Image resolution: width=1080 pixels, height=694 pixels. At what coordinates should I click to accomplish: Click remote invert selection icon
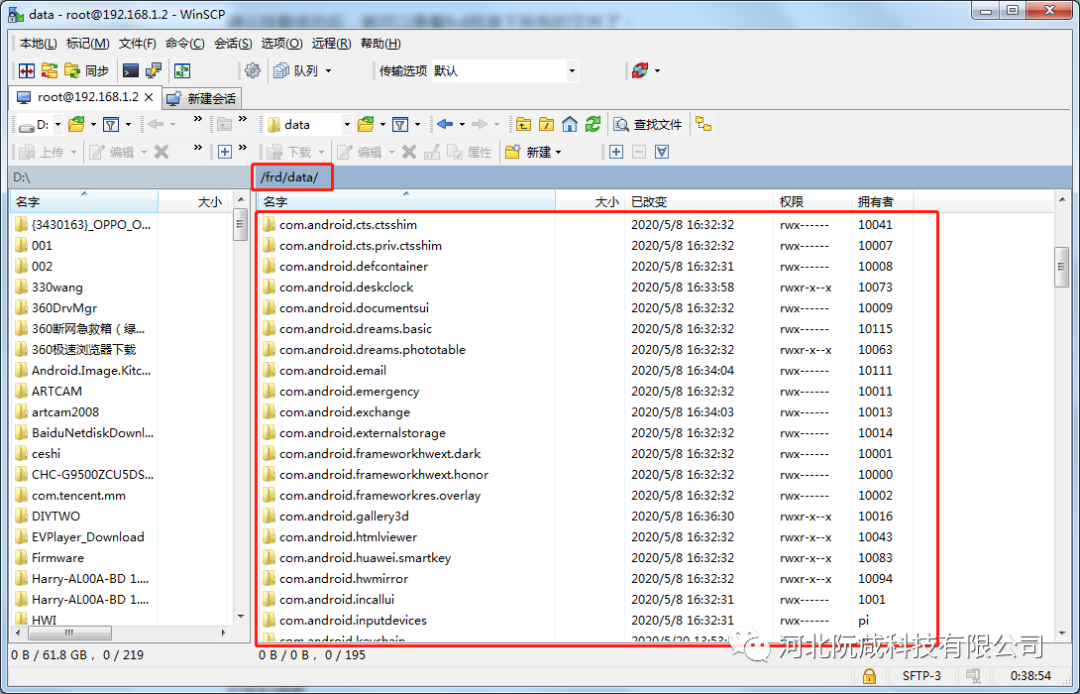point(662,151)
